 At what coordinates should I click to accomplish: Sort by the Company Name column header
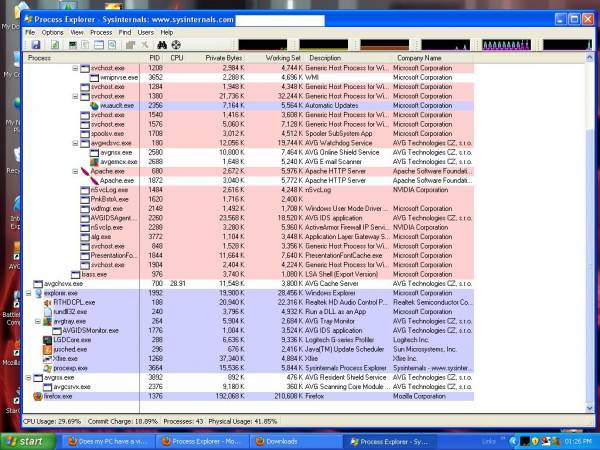click(432, 58)
